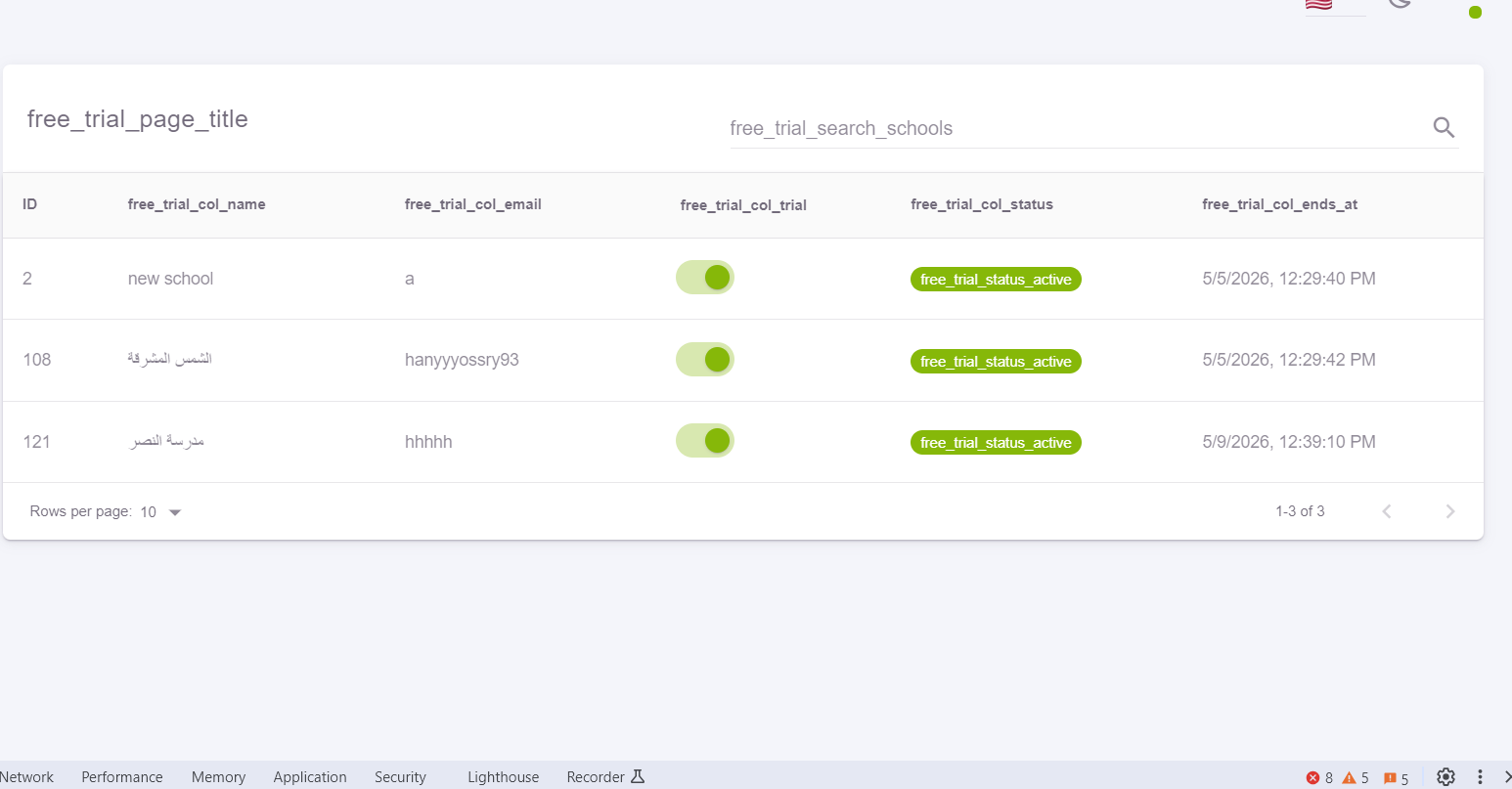Click the issues count flag icon

click(1390, 778)
